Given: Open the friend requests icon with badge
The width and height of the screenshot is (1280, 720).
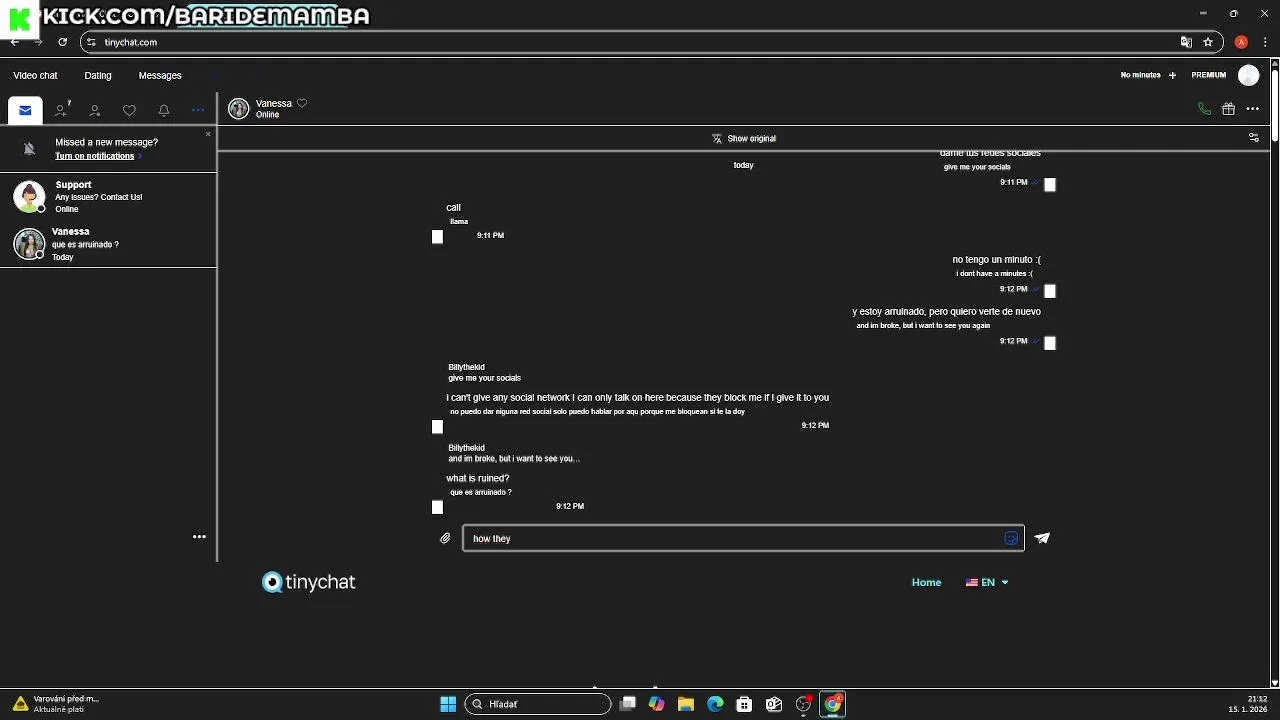Looking at the screenshot, I should tap(62, 110).
